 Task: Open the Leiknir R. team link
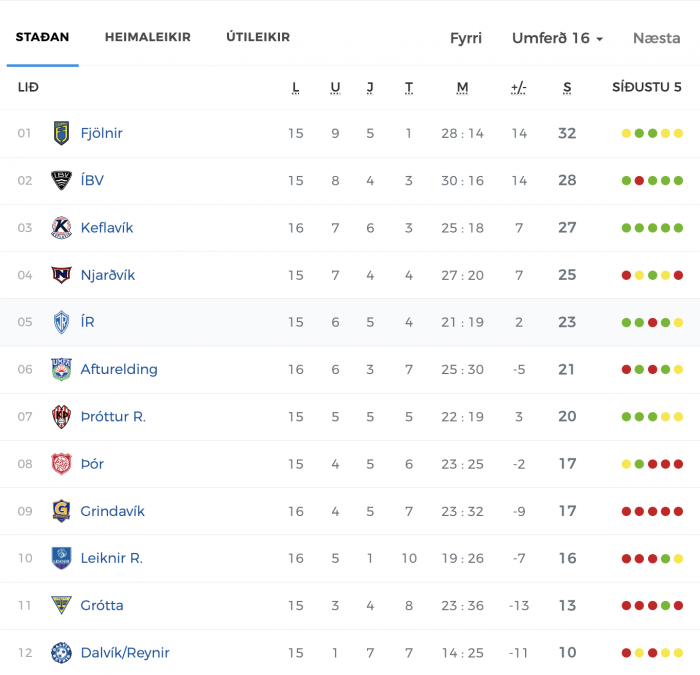click(112, 558)
